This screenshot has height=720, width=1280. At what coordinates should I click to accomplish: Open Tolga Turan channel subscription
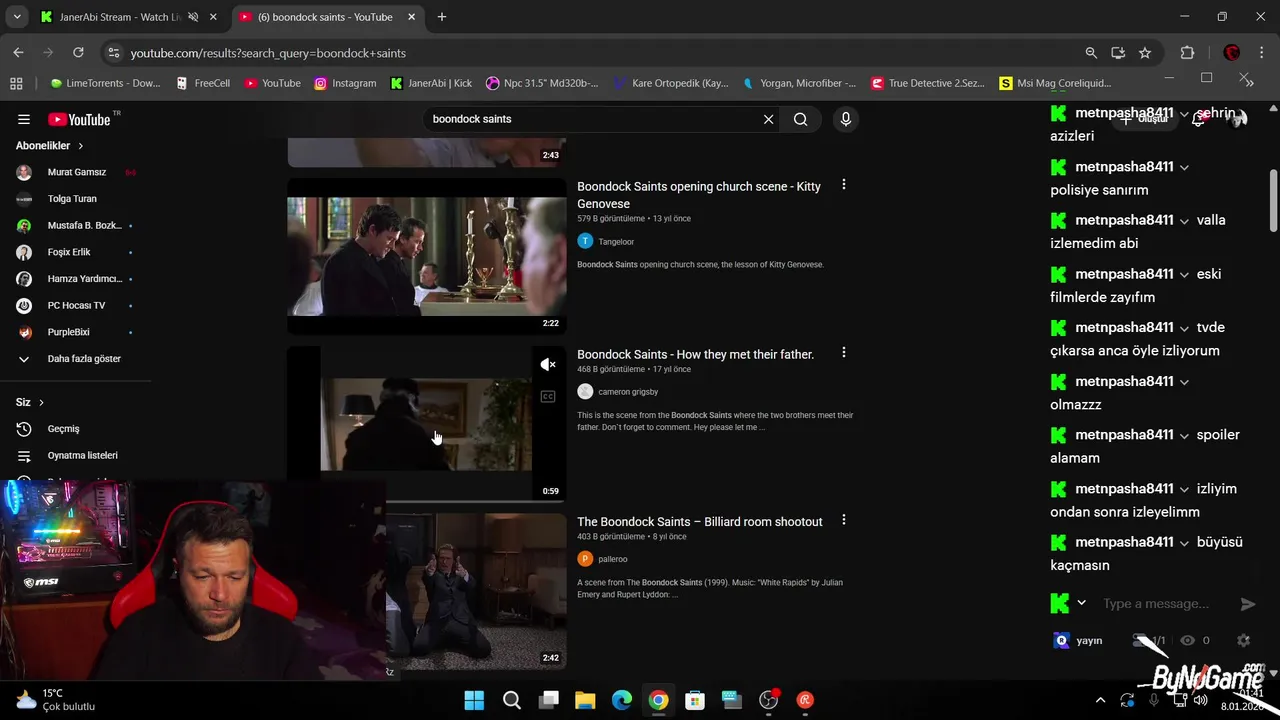point(72,199)
